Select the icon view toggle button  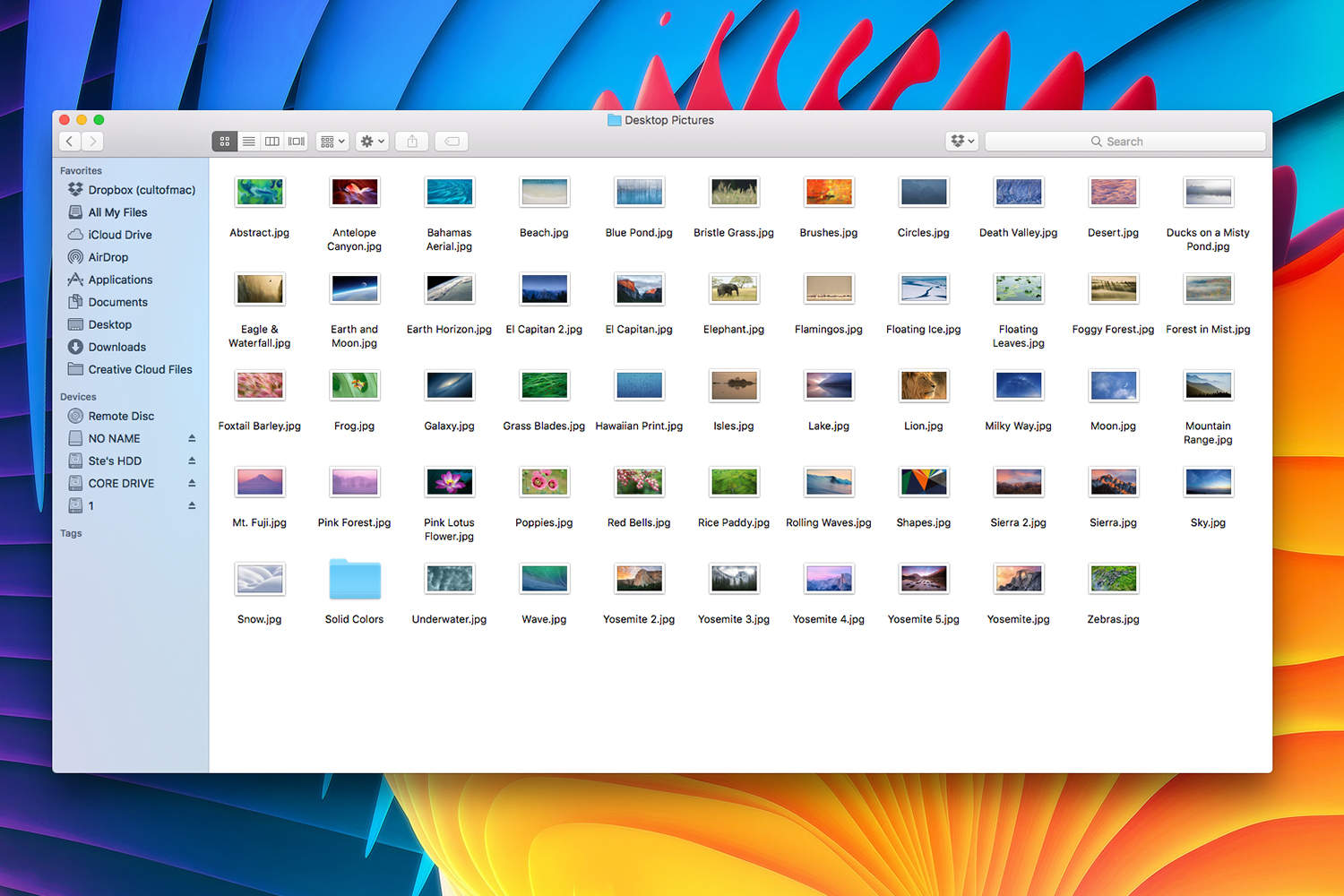coord(225,142)
